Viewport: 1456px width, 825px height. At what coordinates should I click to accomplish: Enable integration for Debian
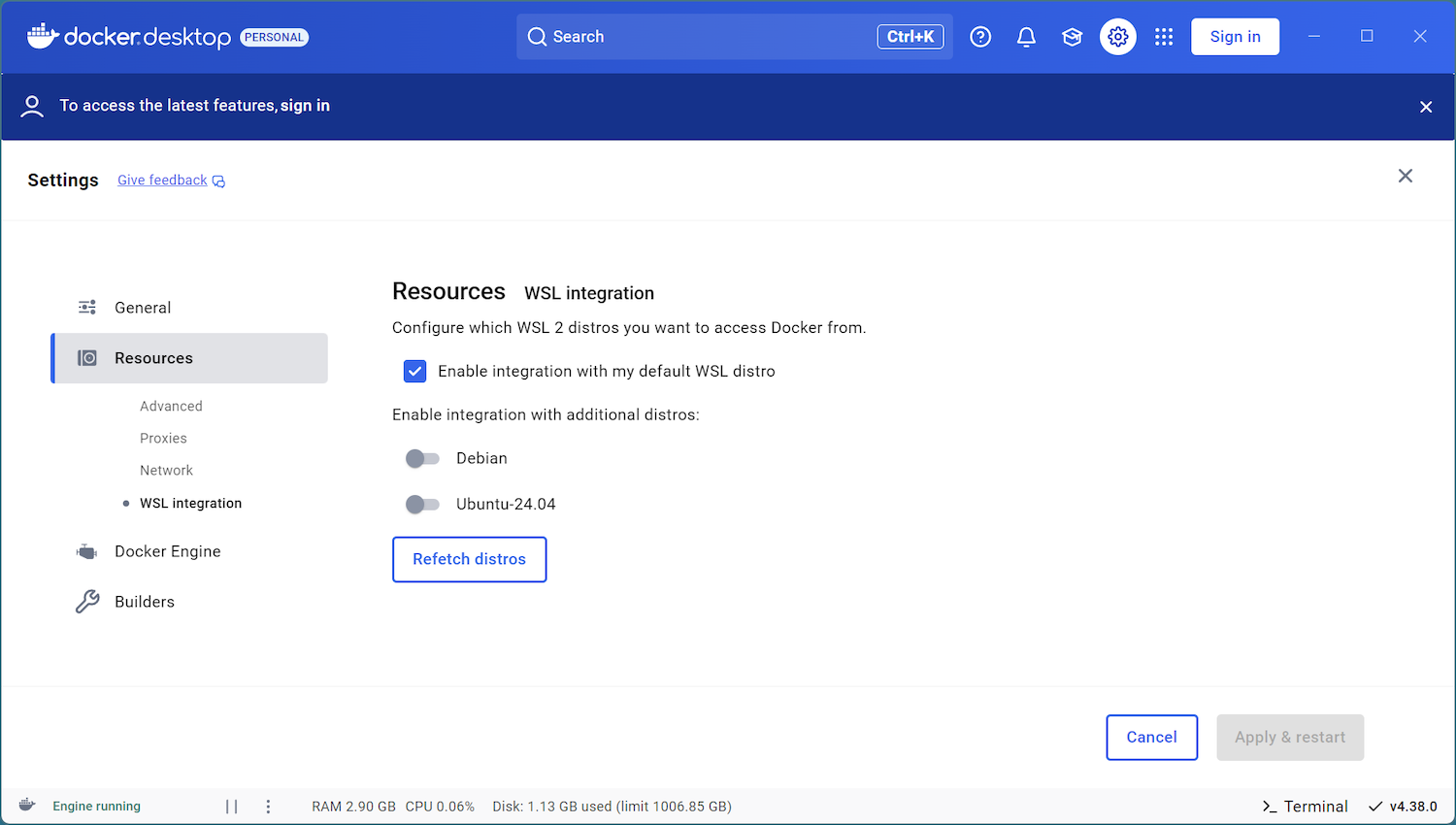point(422,458)
